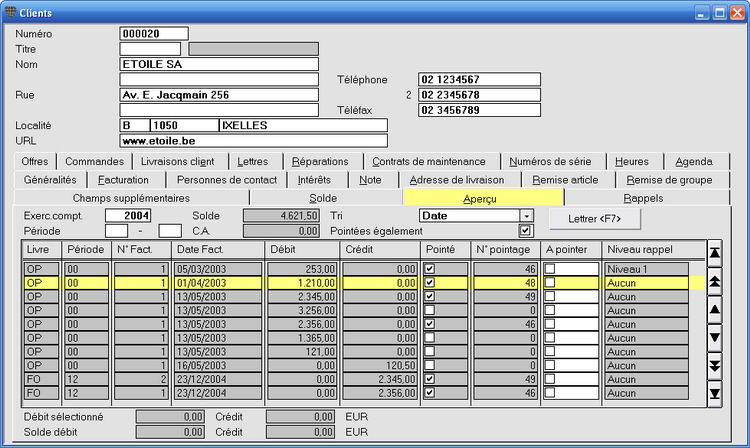Switch to the Généralités tab
This screenshot has width=750, height=448.
pyautogui.click(x=50, y=180)
